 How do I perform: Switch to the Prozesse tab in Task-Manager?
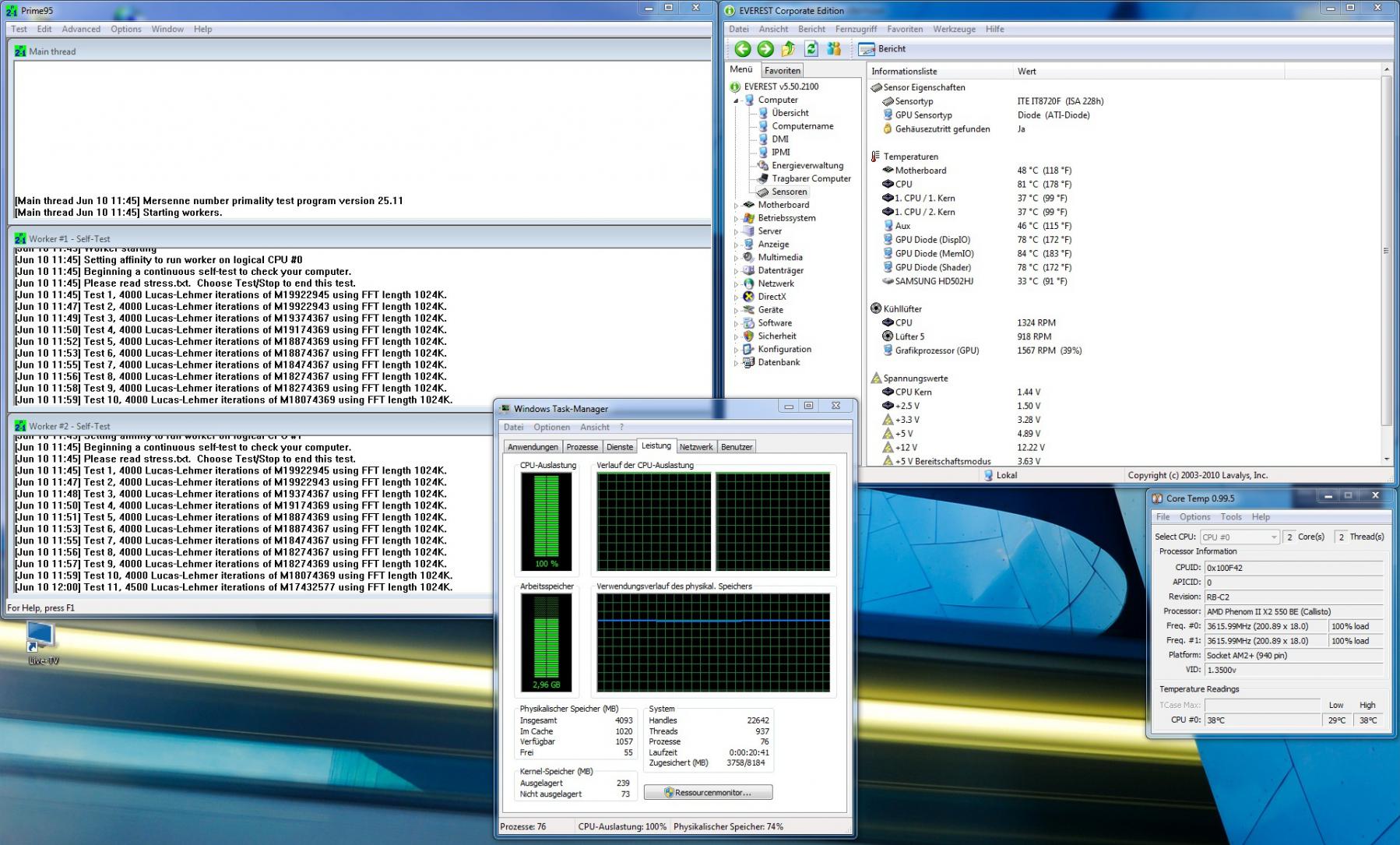pos(582,447)
